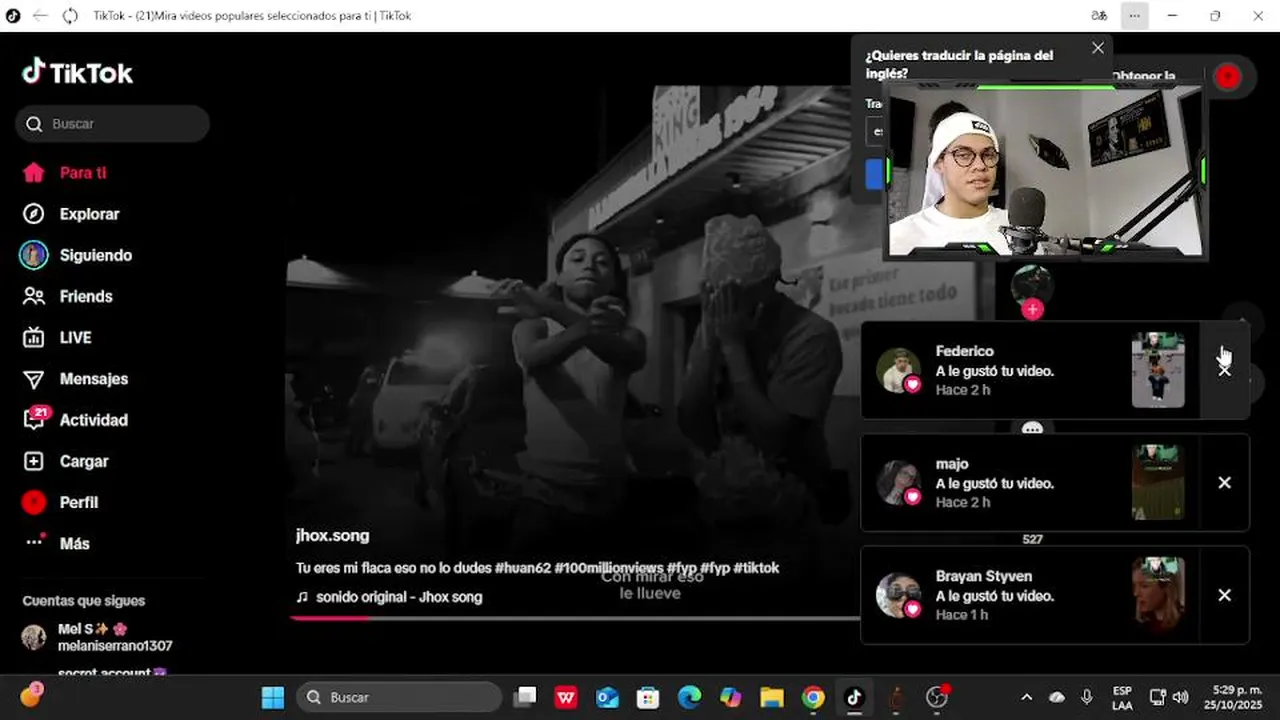The image size is (1280, 720).
Task: Seek on the video progress bar
Action: click(x=575, y=618)
